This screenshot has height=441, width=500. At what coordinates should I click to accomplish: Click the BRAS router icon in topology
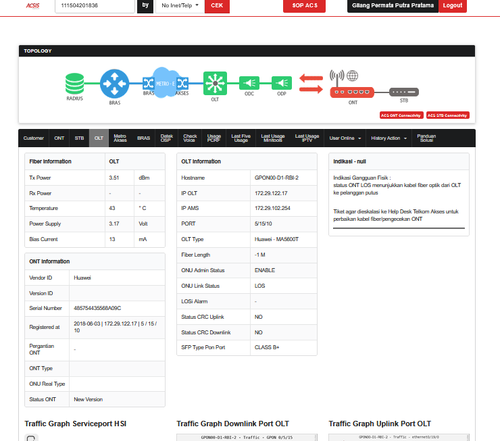click(115, 84)
